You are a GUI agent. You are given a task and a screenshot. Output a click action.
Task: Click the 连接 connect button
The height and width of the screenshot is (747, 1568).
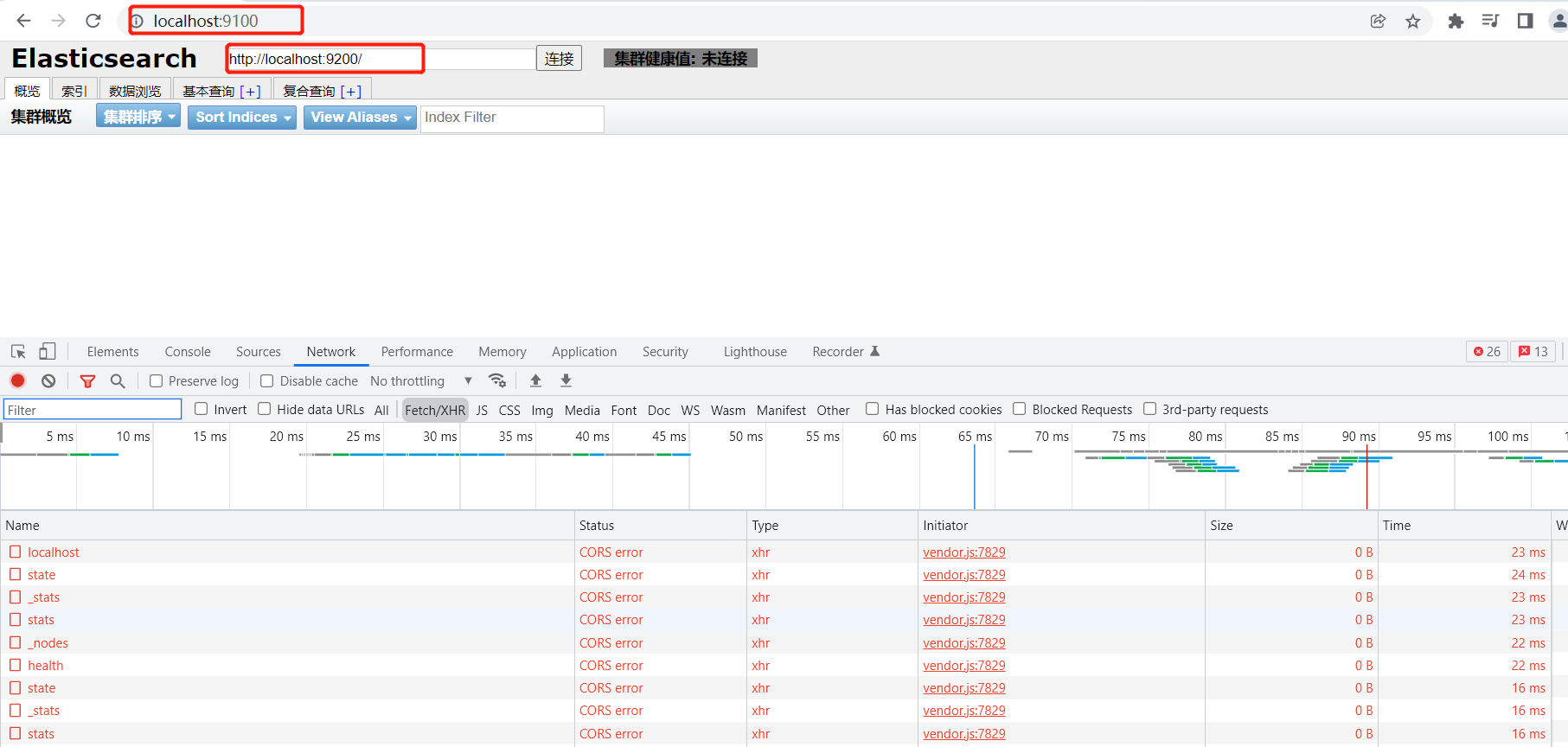pos(559,58)
